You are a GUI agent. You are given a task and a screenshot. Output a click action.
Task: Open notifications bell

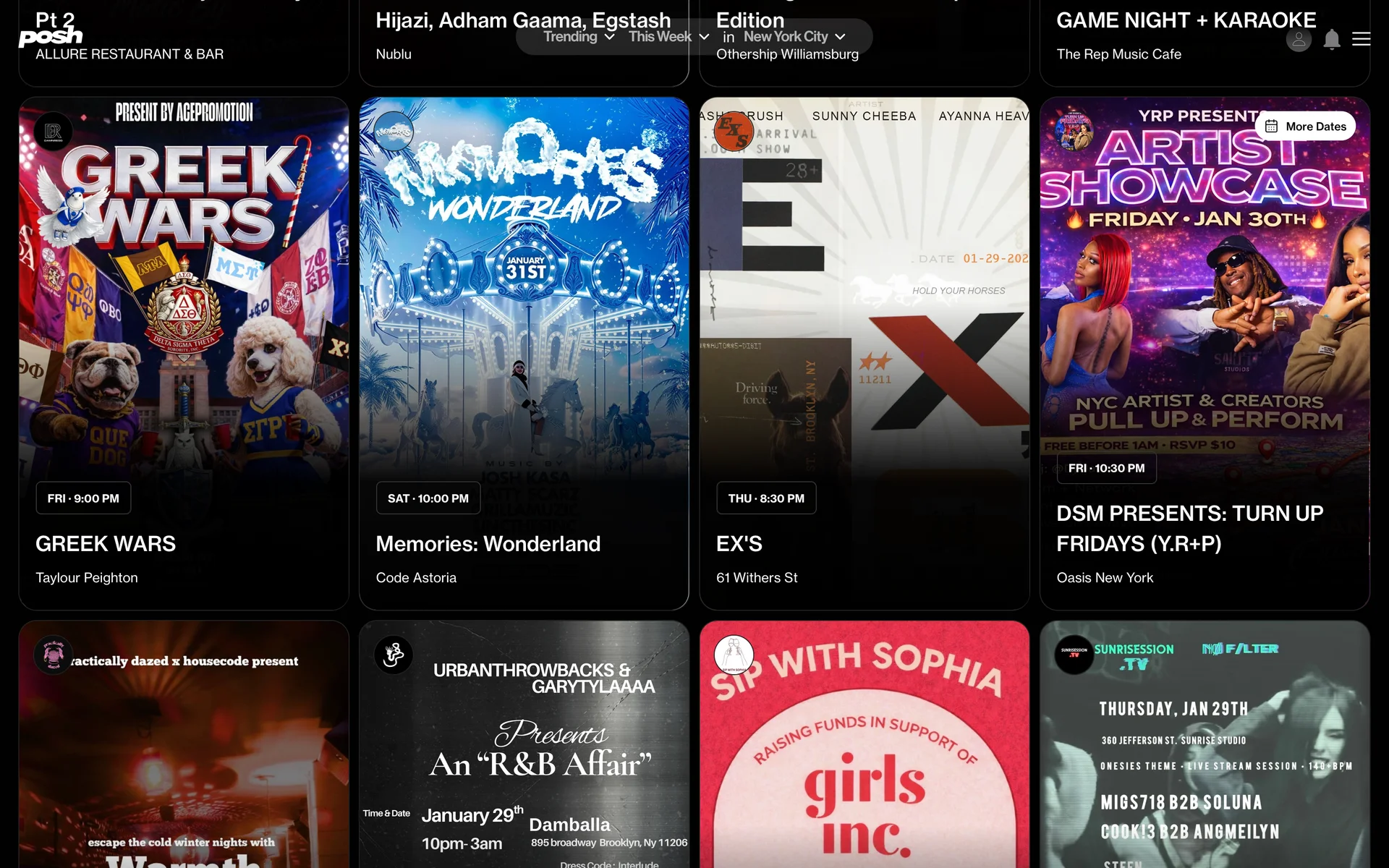pos(1332,39)
